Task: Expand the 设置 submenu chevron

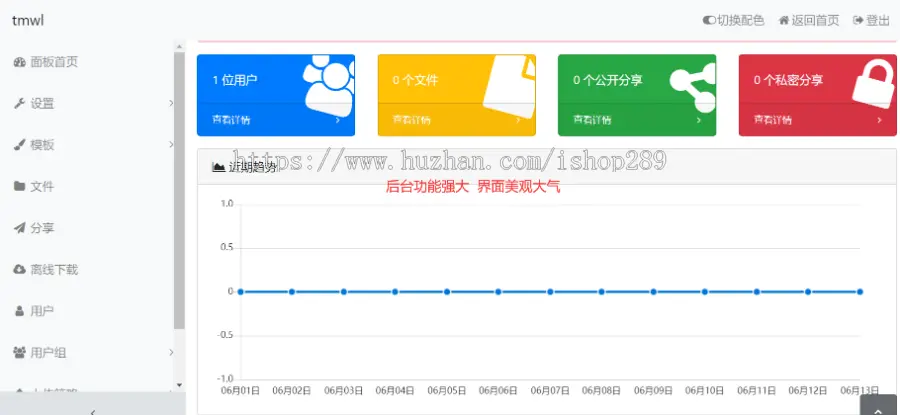Action: coord(171,103)
